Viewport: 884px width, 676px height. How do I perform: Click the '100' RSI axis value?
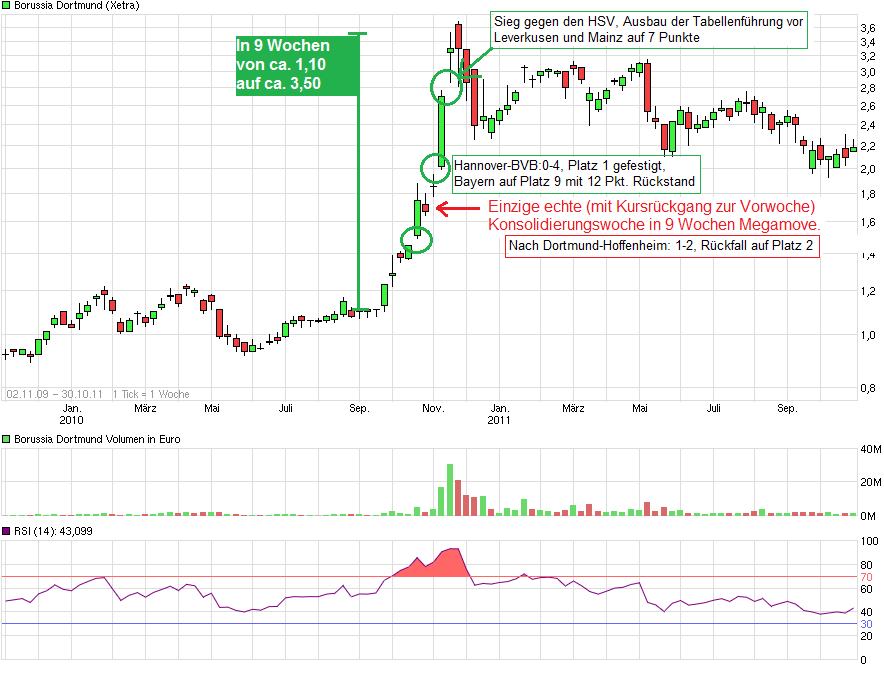(869, 541)
